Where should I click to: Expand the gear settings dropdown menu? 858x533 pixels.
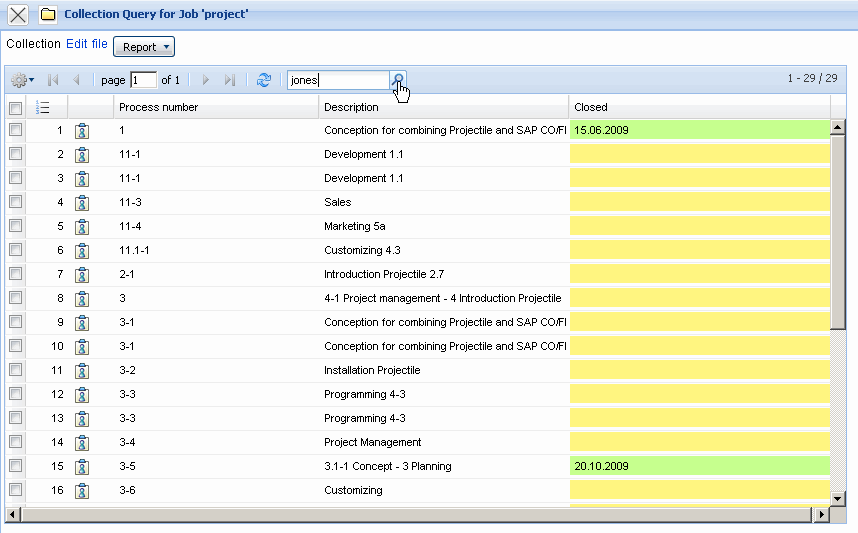click(22, 80)
